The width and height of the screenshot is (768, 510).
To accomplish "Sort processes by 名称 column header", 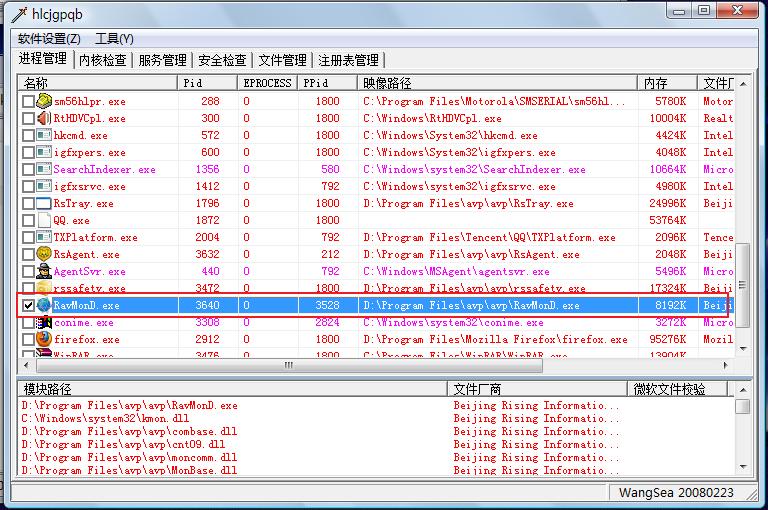I will point(98,83).
